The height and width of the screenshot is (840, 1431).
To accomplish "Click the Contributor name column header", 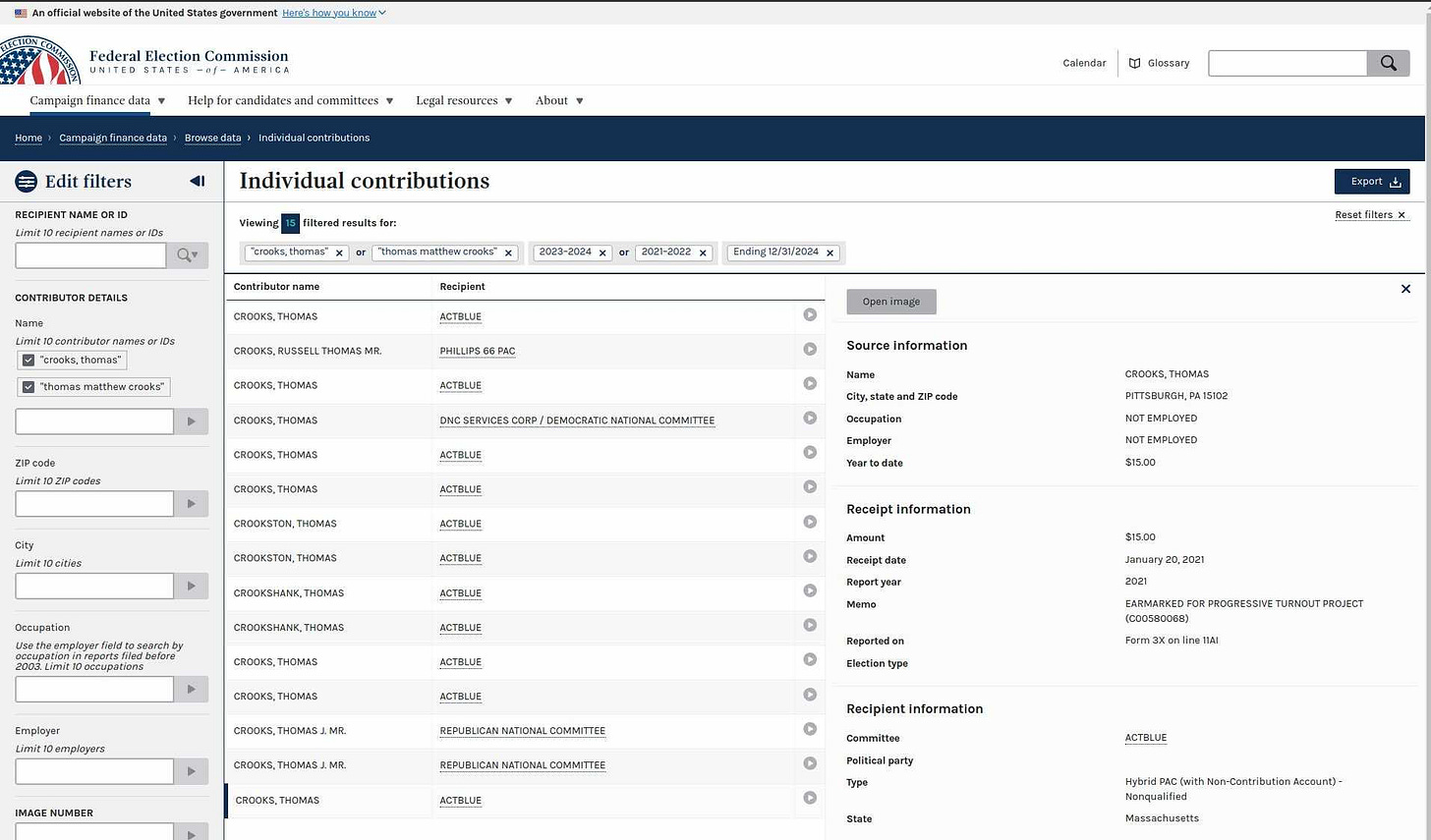I will (276, 287).
